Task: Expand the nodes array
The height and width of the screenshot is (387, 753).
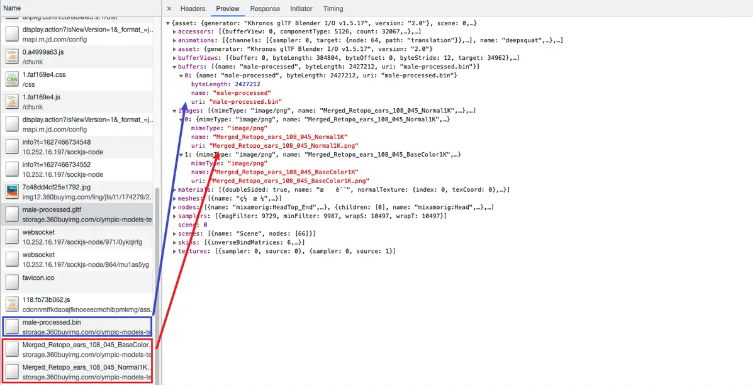Action: tap(174, 207)
